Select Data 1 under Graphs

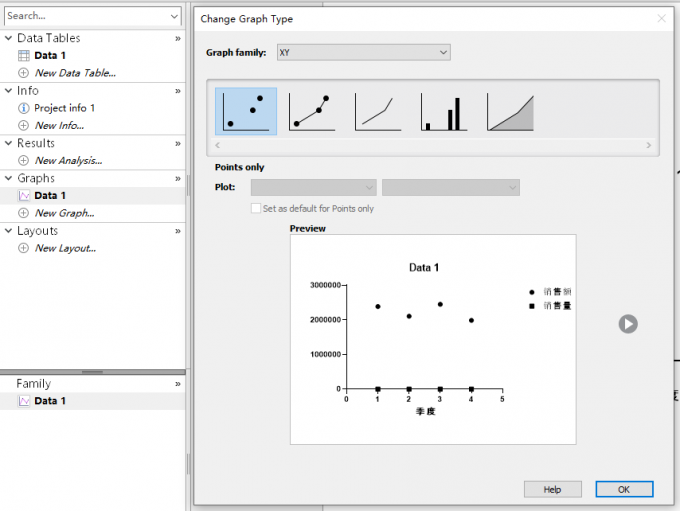pyautogui.click(x=50, y=196)
